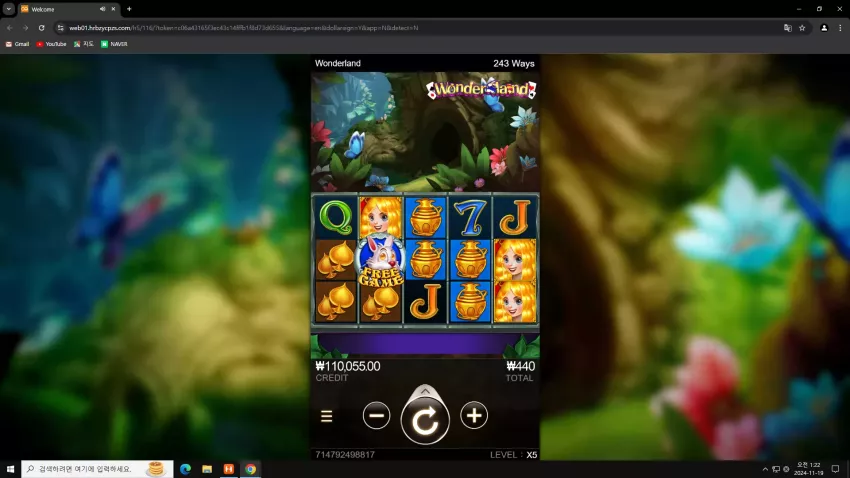Viewport: 850px width, 478px height.
Task: Open the NAVER bookmark
Action: 114,44
